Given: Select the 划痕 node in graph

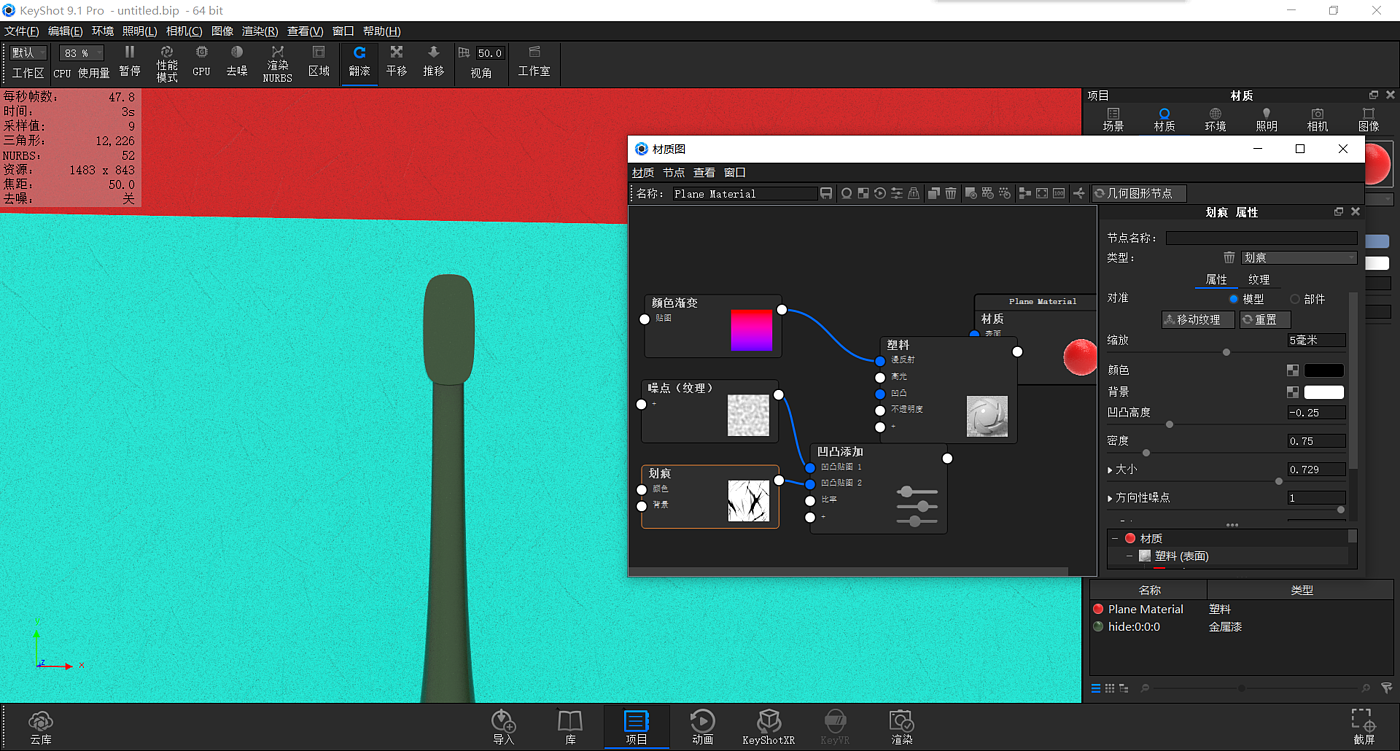Looking at the screenshot, I should click(710, 496).
